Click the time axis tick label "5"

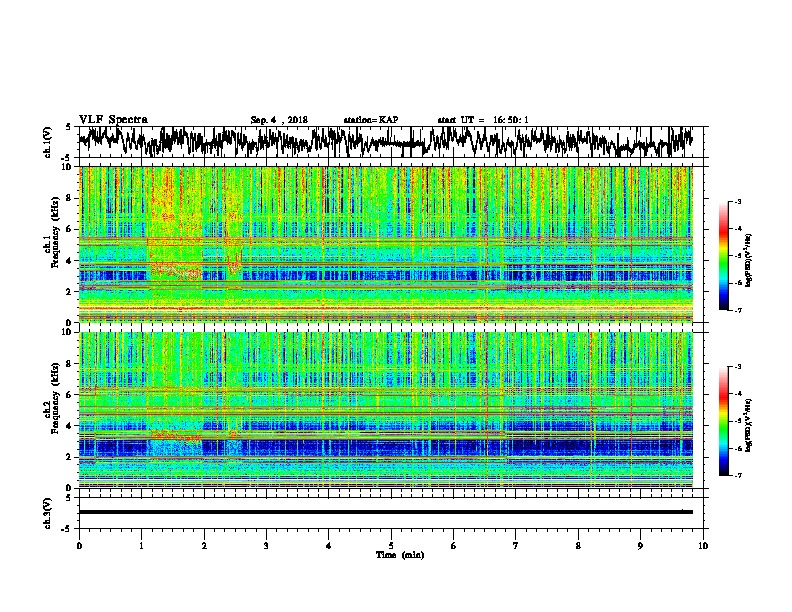point(391,545)
